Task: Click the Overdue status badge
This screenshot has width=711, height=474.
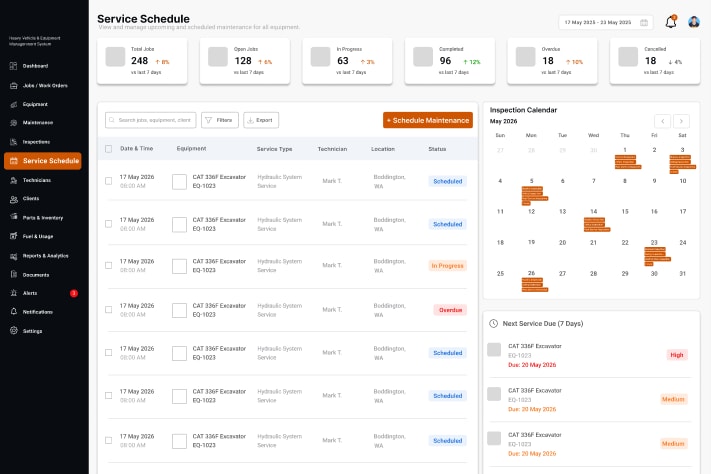Action: tap(450, 310)
